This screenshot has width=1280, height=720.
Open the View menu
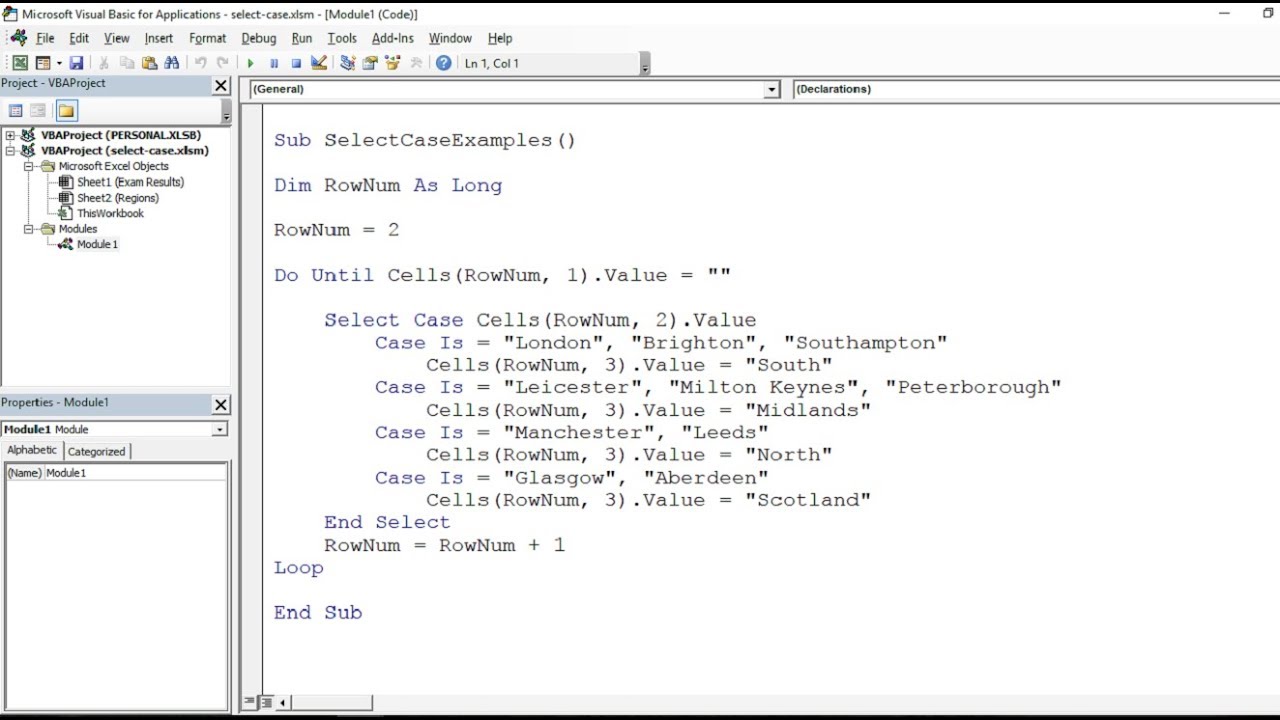point(117,38)
